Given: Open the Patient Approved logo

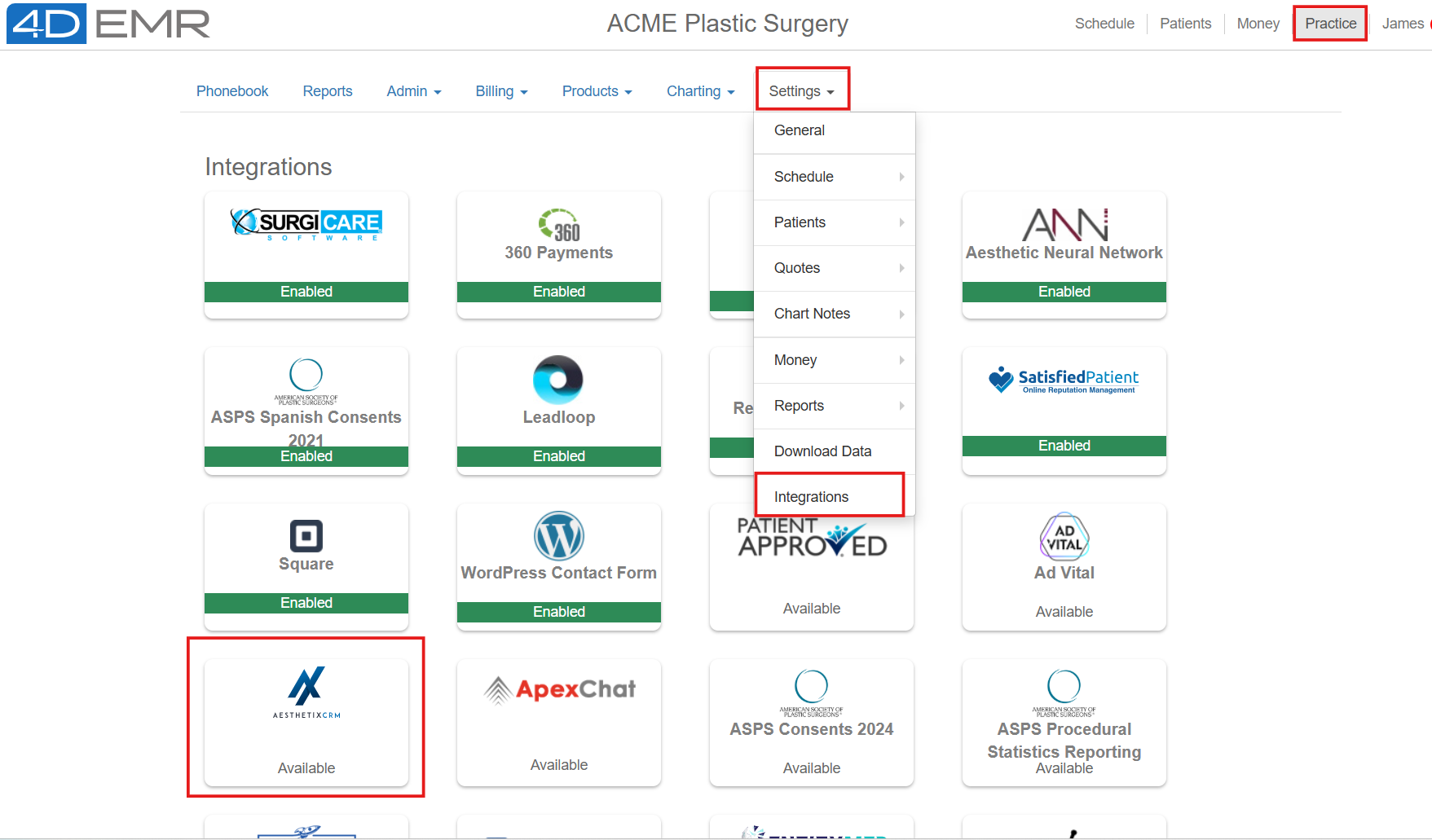Looking at the screenshot, I should 812,538.
